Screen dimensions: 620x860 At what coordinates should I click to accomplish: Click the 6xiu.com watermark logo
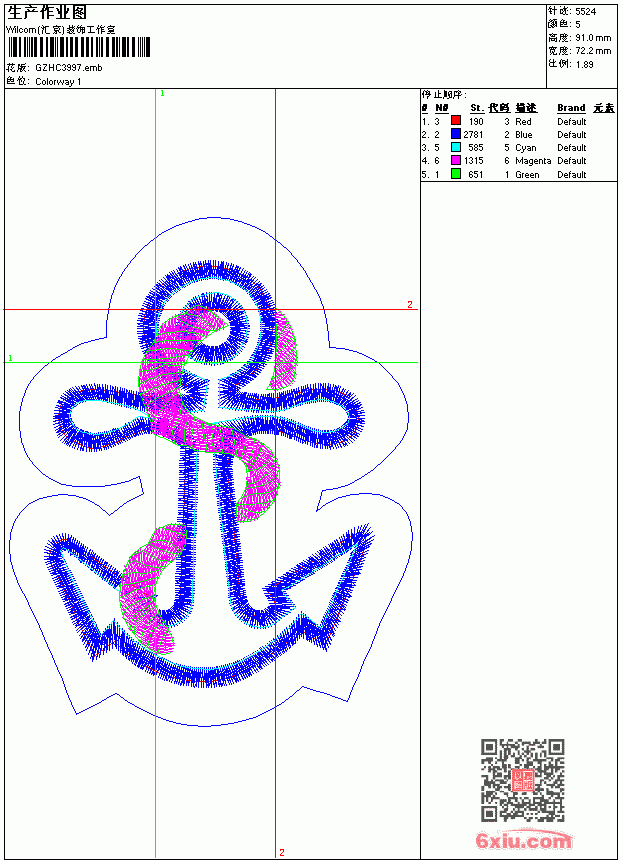coord(523,840)
